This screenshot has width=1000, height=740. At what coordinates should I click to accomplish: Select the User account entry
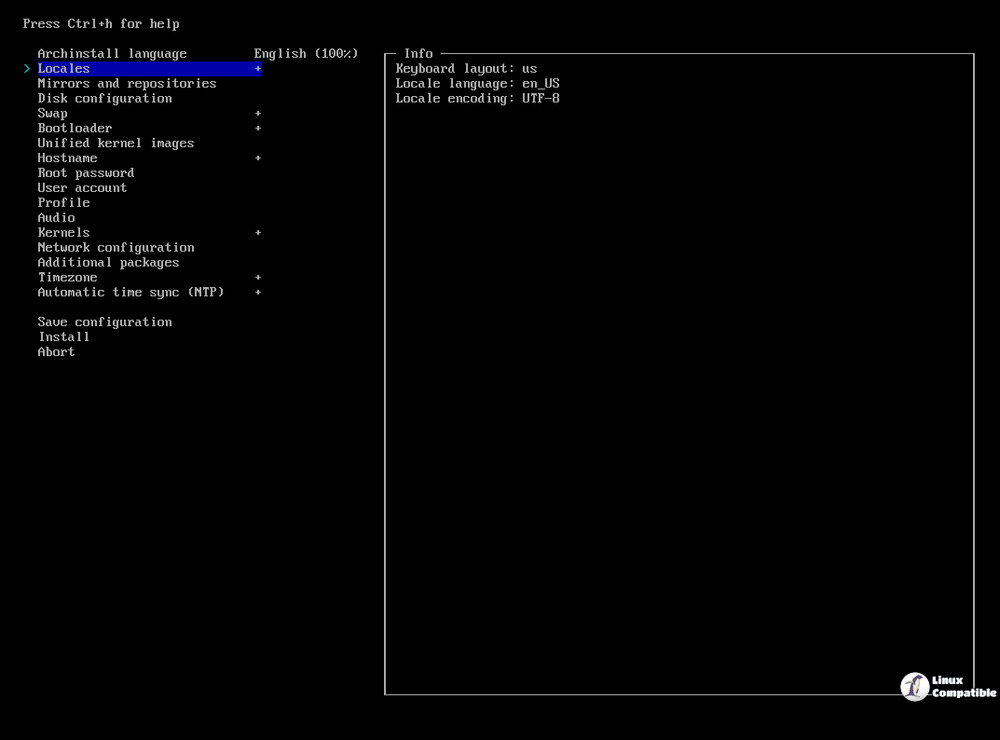coord(81,187)
